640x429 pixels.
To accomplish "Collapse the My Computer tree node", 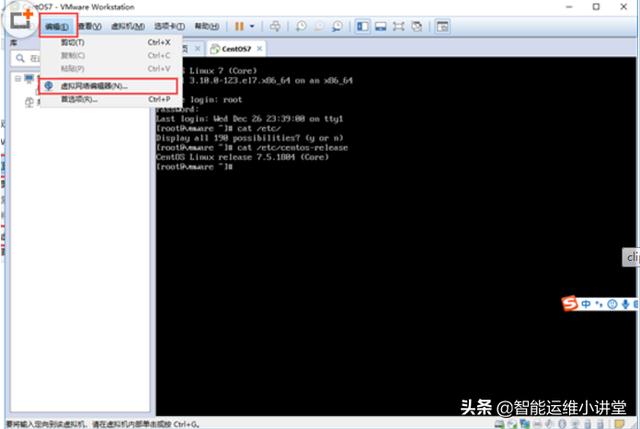I will (x=18, y=78).
